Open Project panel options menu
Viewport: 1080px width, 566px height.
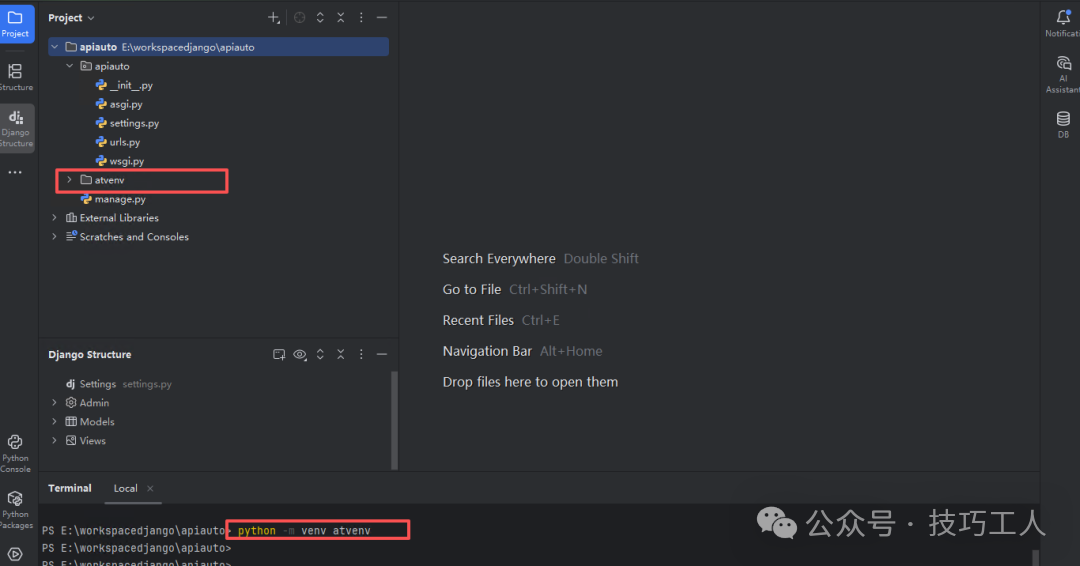(x=361, y=18)
